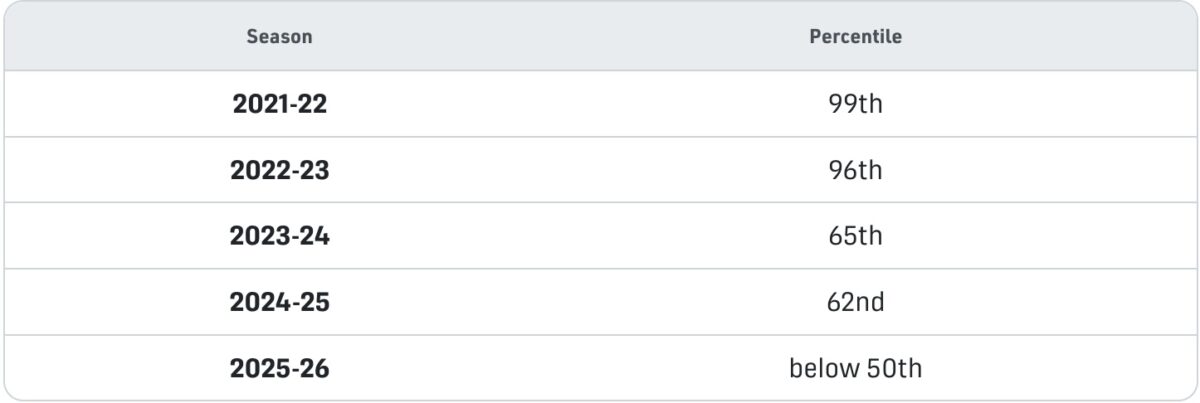Select the 2025-26 season cell
The height and width of the screenshot is (403, 1200).
click(x=279, y=369)
